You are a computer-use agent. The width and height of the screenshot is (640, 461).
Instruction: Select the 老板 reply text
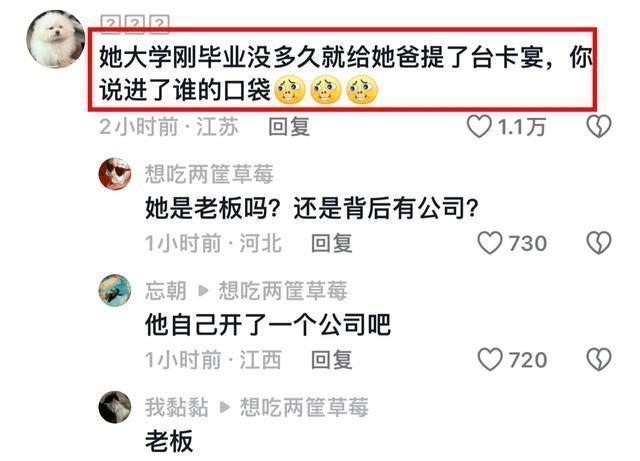pos(169,441)
